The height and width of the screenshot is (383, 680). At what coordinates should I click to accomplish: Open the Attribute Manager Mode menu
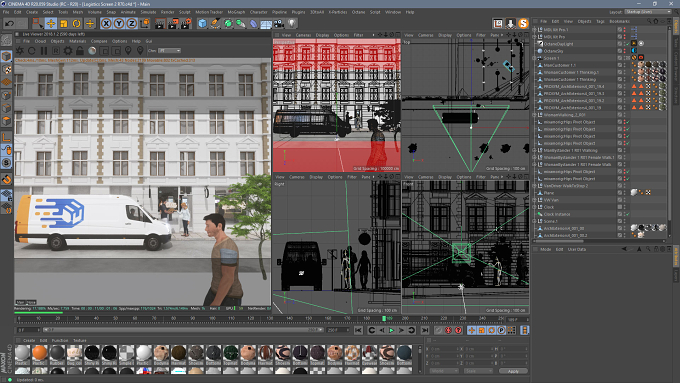pos(545,249)
